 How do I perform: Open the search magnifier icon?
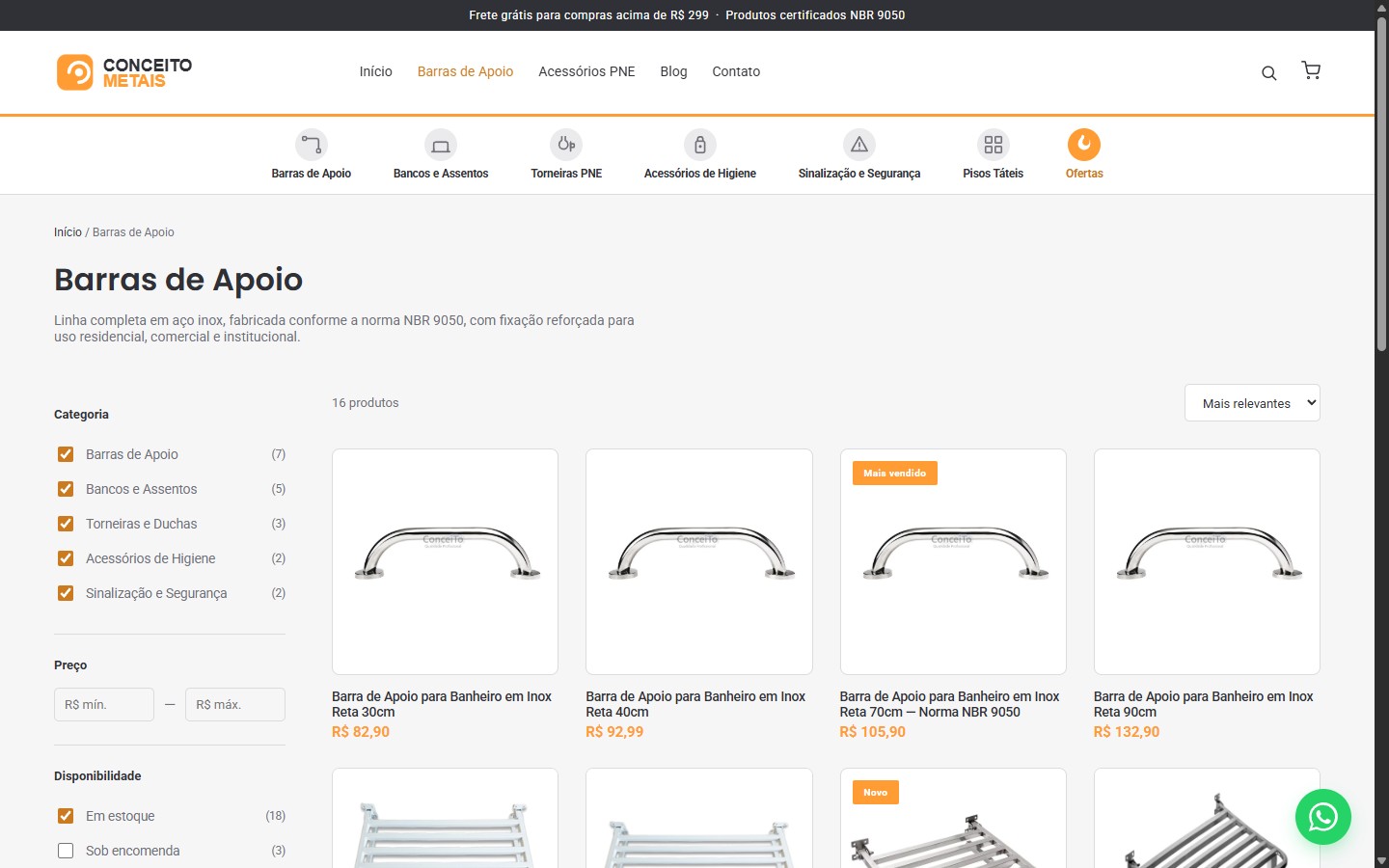click(x=1269, y=72)
